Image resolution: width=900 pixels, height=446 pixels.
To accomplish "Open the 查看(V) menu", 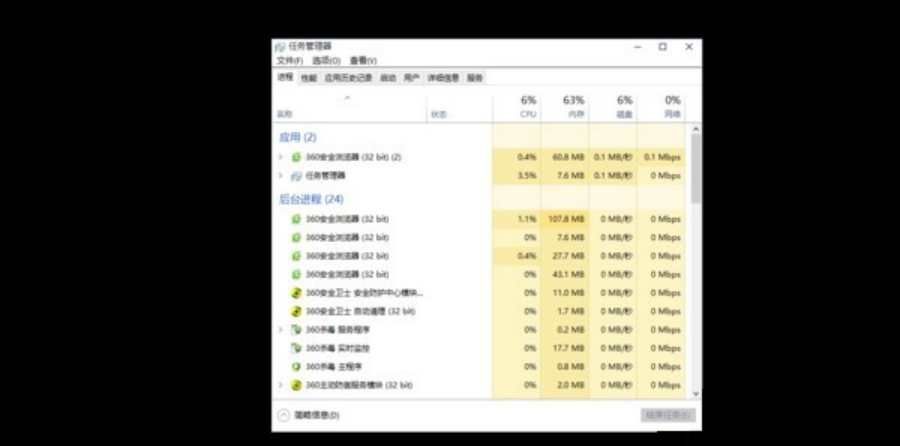I will 363,61.
